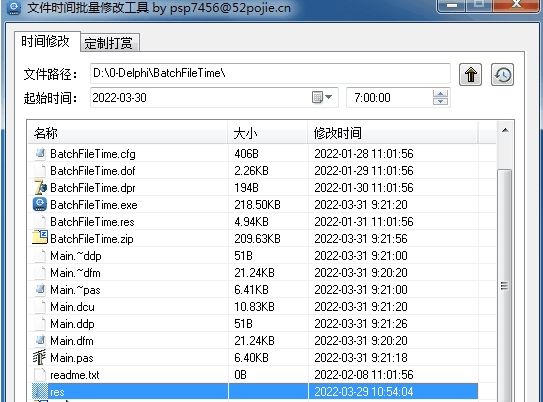Click the 2022-01-28 11:01:56 modified time
Image resolution: width=543 pixels, height=402 pixels.
[x=364, y=153]
